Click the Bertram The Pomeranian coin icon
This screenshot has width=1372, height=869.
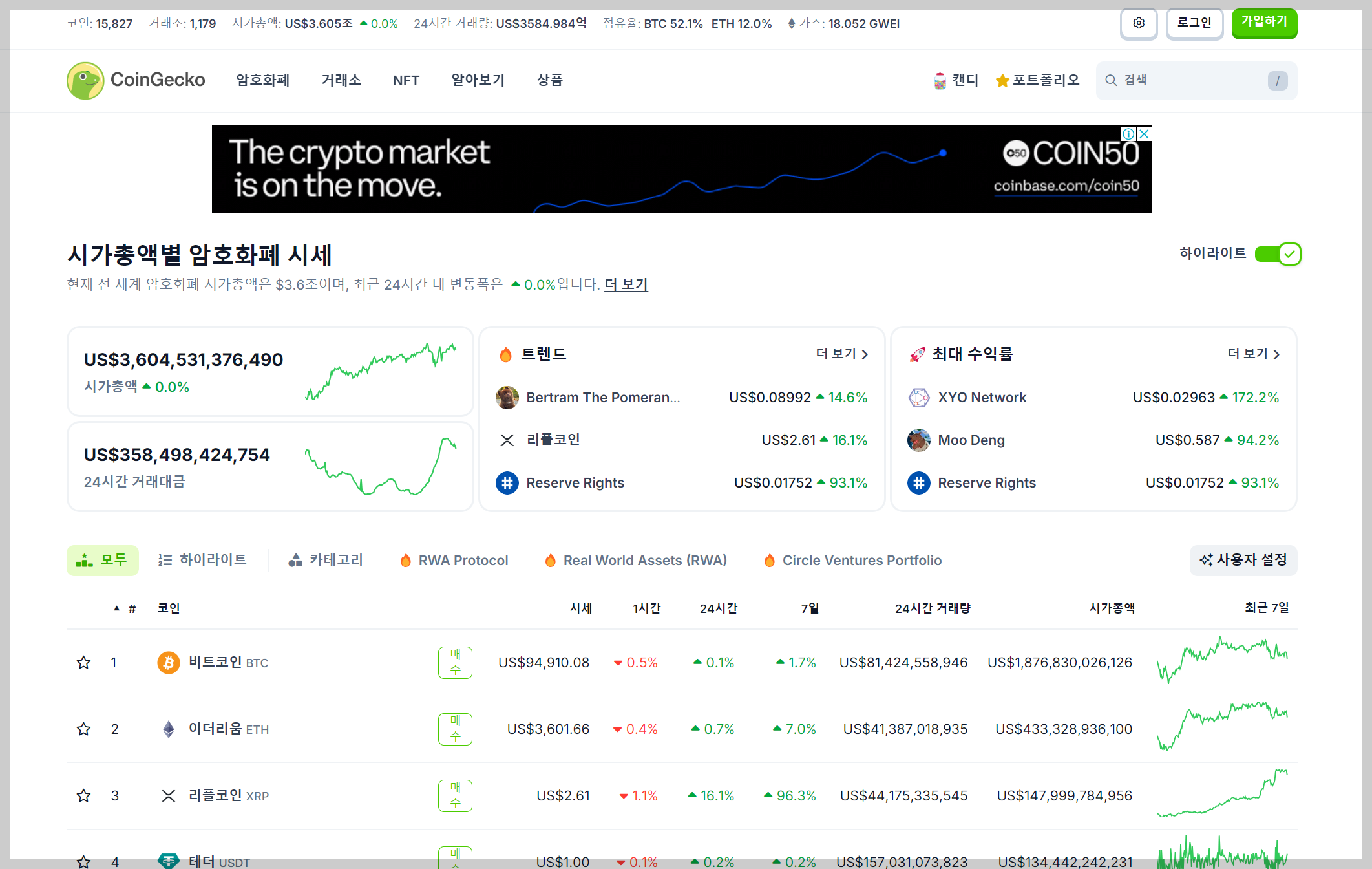click(x=507, y=398)
